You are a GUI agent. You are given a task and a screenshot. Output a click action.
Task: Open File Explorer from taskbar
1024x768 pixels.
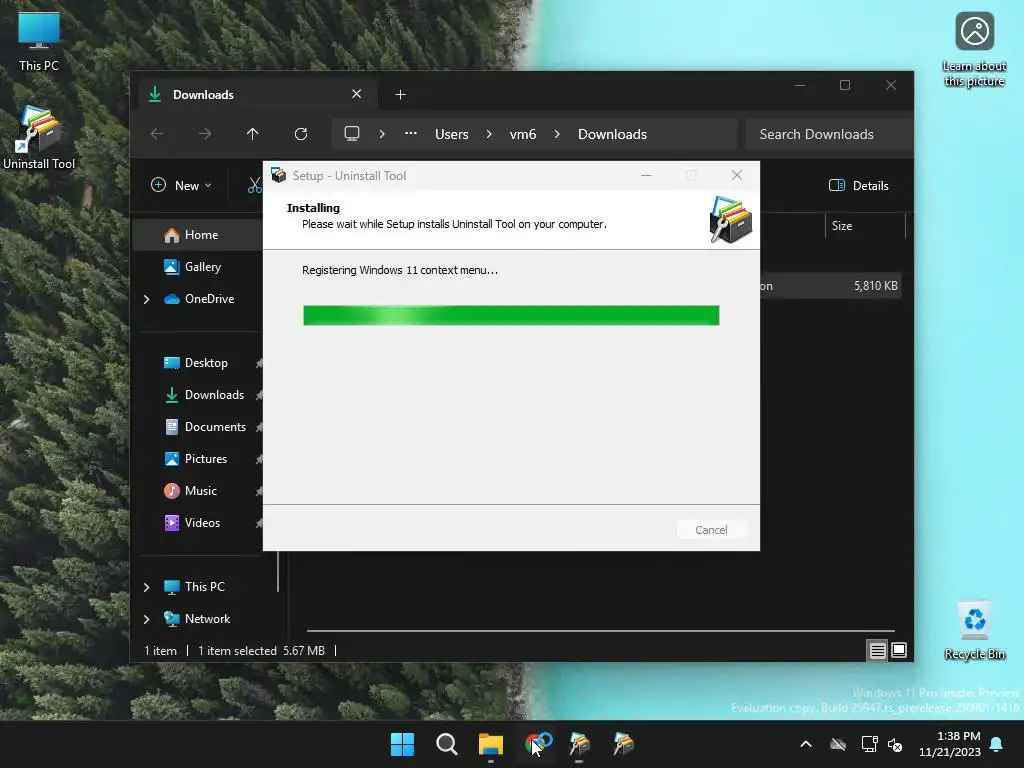tap(490, 744)
